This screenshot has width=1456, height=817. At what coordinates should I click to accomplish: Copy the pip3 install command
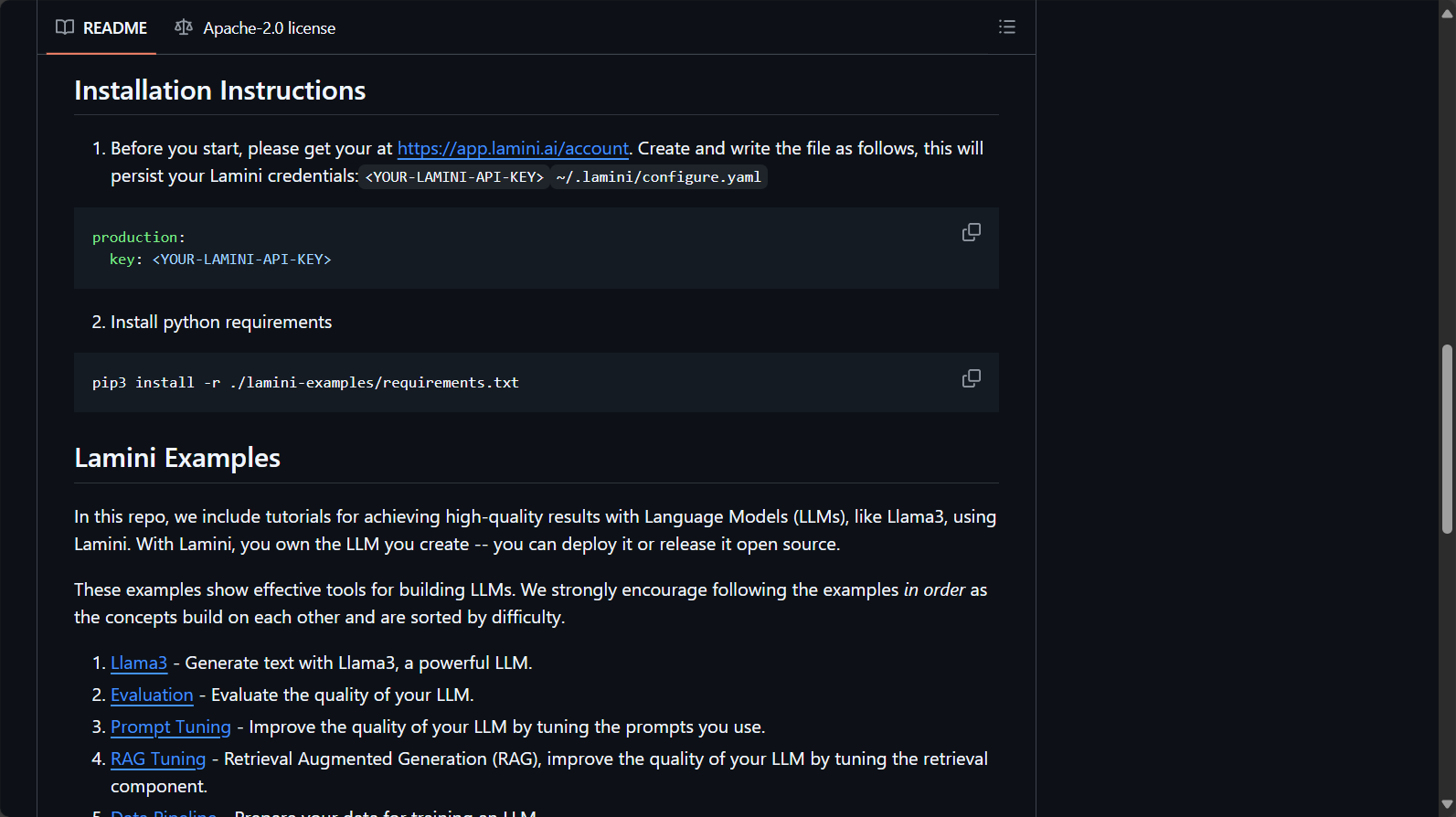[x=972, y=378]
